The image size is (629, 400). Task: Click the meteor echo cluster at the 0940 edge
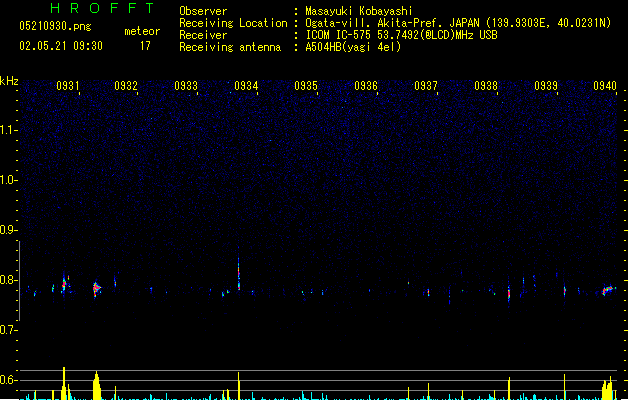tap(609, 290)
